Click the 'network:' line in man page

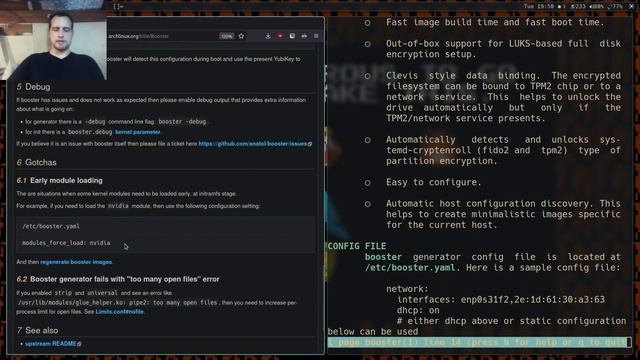pos(407,289)
